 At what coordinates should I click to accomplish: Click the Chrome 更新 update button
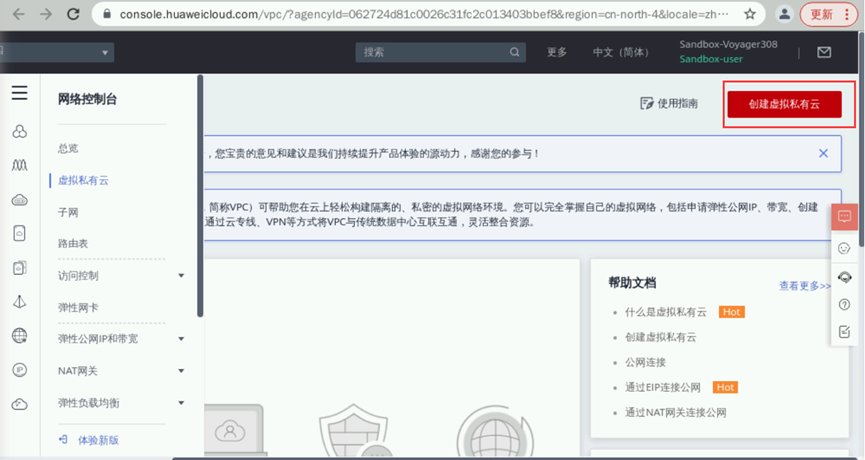pos(821,14)
